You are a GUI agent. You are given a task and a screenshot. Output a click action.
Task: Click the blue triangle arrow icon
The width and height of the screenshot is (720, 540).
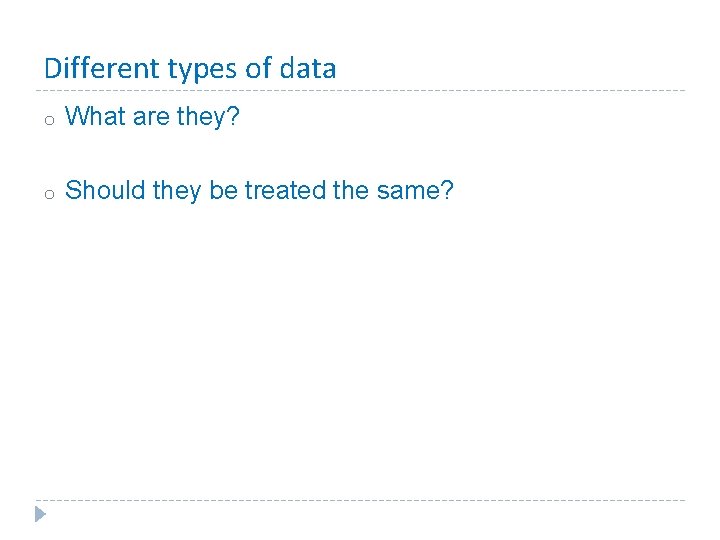pyautogui.click(x=39, y=515)
